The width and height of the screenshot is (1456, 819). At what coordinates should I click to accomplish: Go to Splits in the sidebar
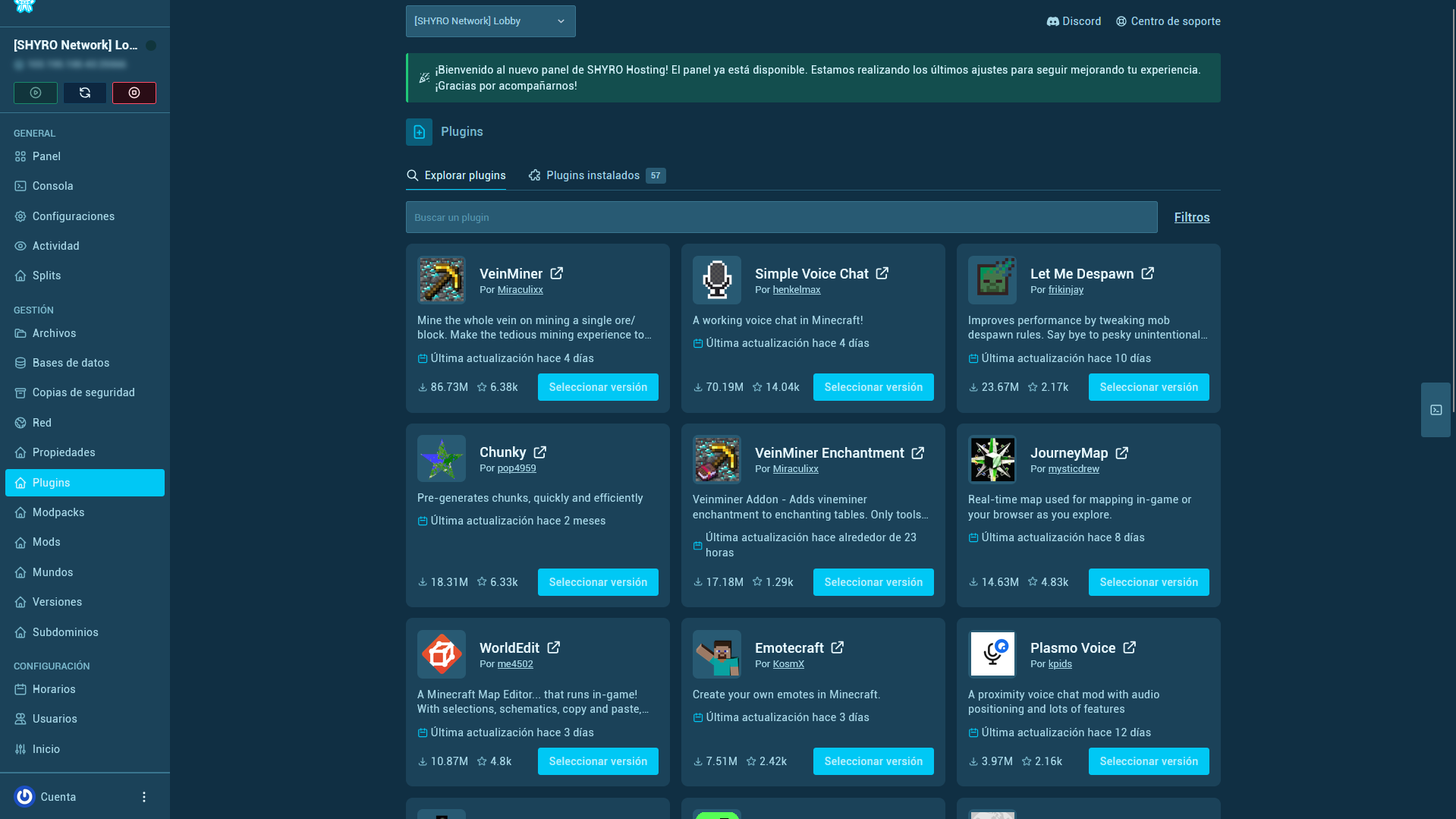pyautogui.click(x=85, y=276)
